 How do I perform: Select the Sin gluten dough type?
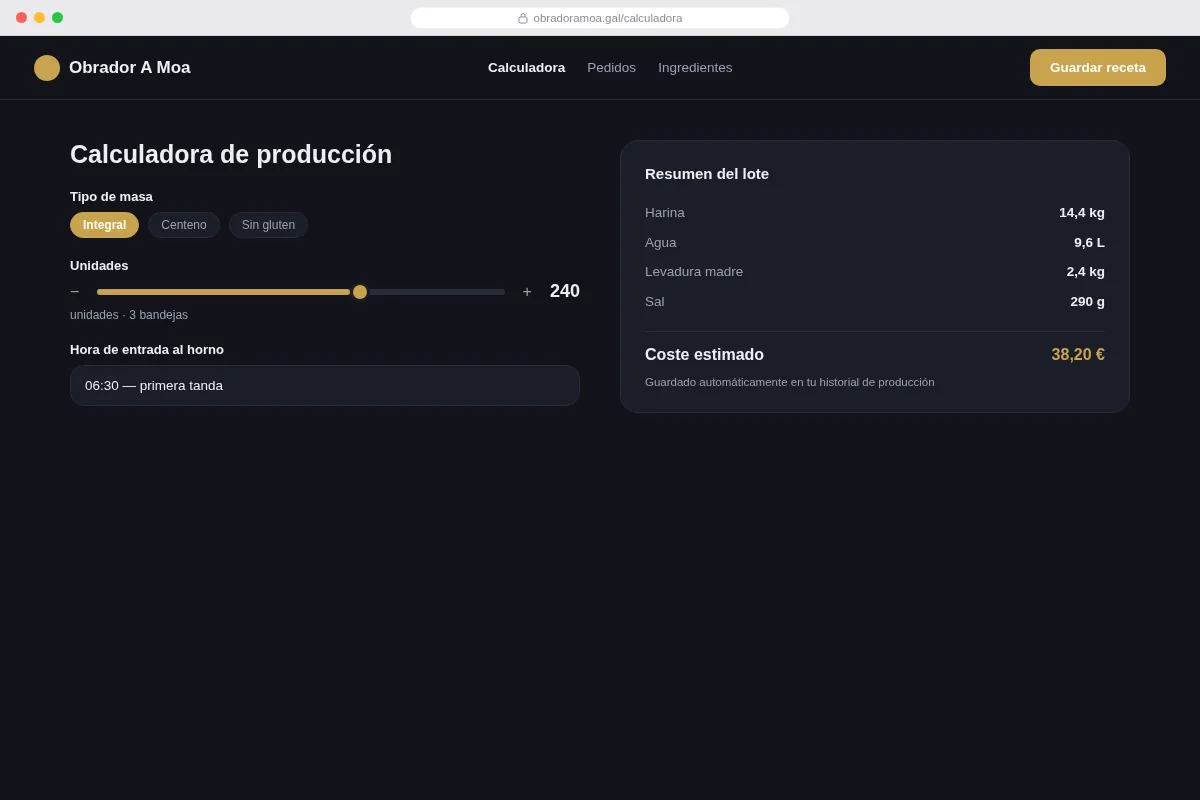[268, 225]
